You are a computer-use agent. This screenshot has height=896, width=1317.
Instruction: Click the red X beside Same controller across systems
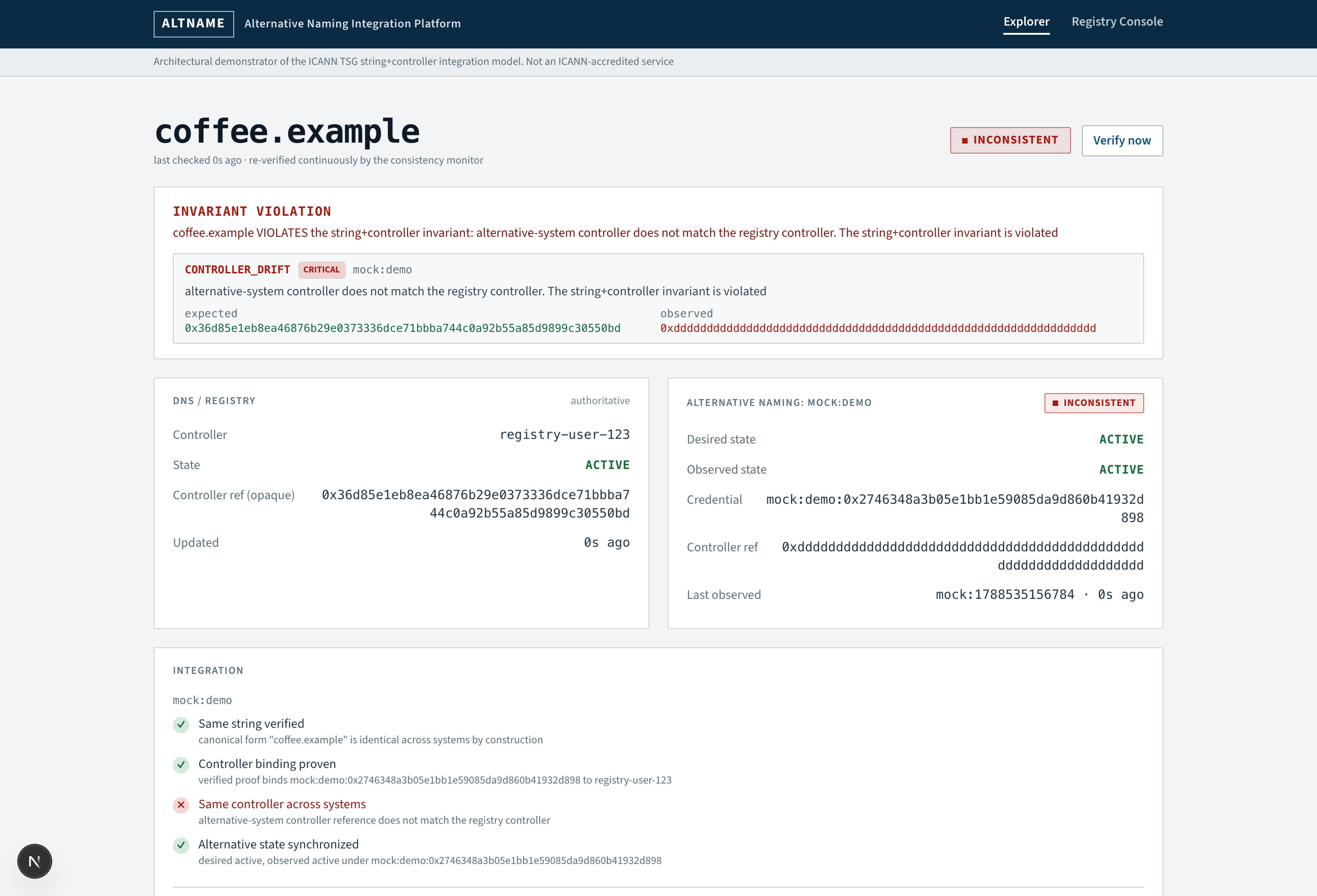pyautogui.click(x=181, y=805)
